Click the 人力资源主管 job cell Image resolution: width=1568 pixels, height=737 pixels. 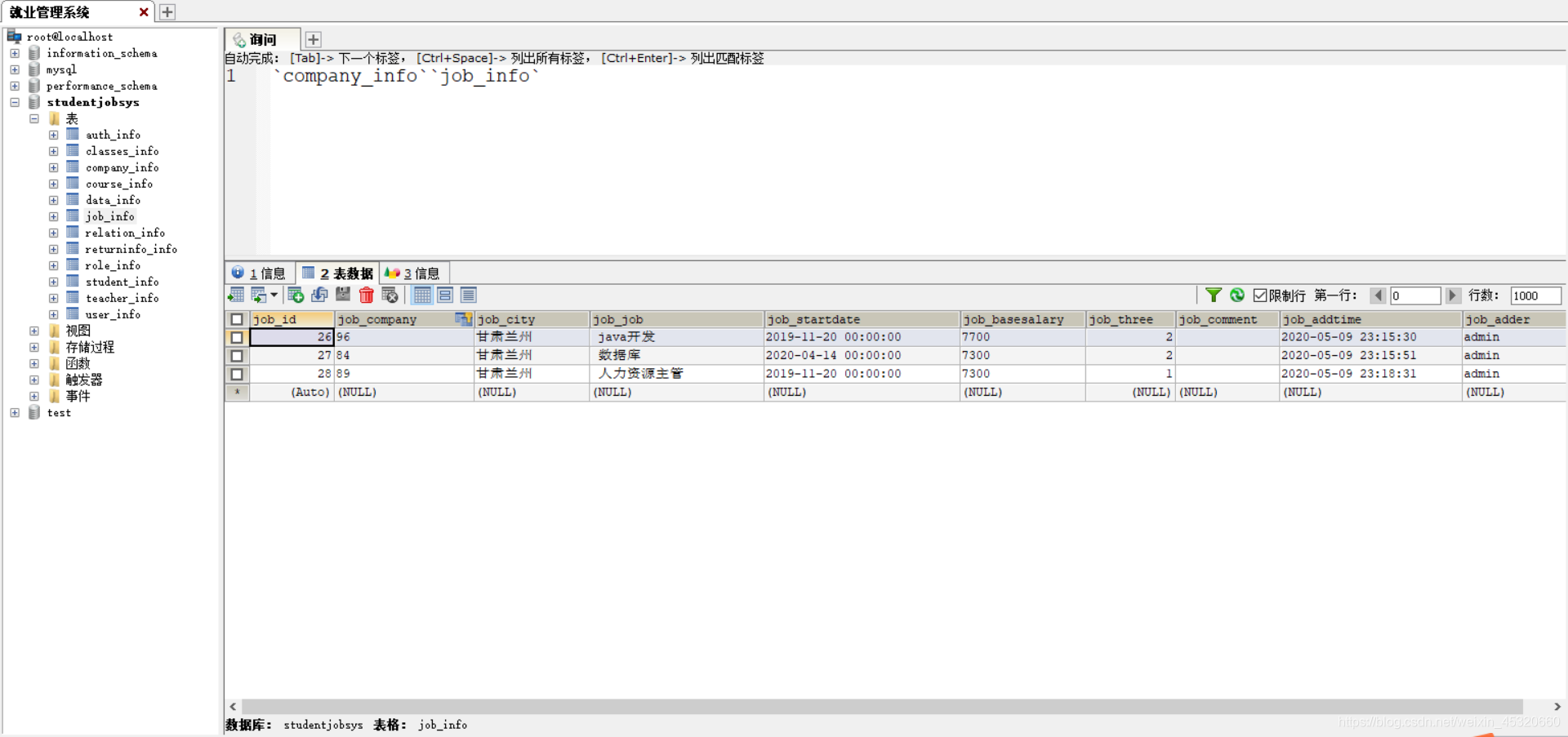(676, 374)
